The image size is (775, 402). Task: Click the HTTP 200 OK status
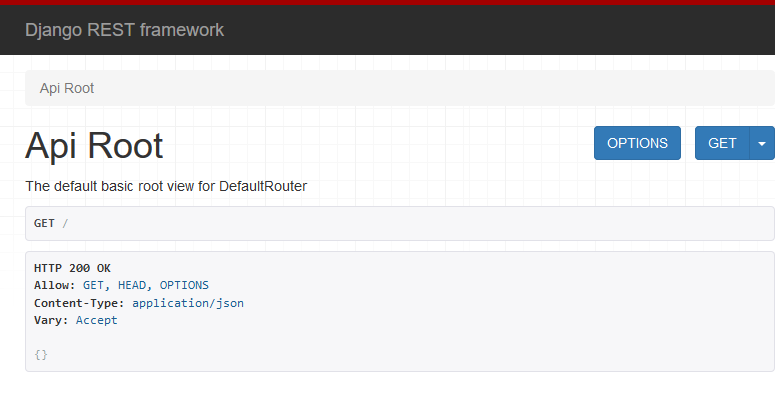click(x=72, y=268)
